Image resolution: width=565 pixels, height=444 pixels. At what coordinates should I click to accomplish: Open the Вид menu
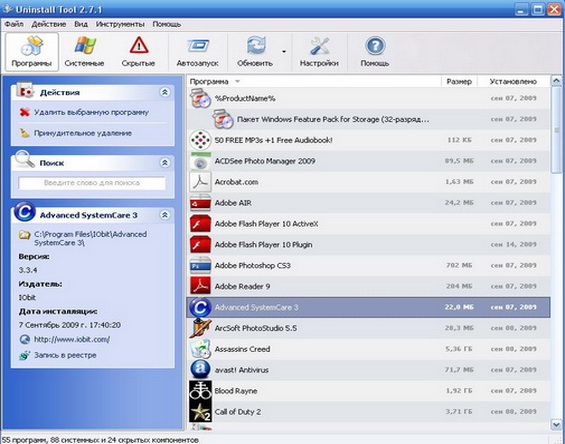81,24
